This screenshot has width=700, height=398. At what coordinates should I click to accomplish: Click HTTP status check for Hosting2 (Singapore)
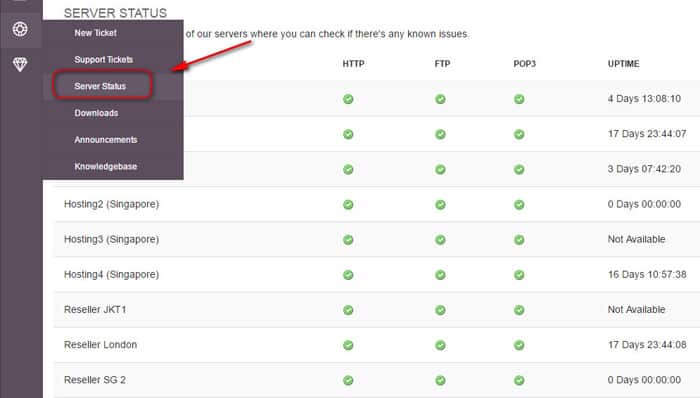click(x=348, y=205)
